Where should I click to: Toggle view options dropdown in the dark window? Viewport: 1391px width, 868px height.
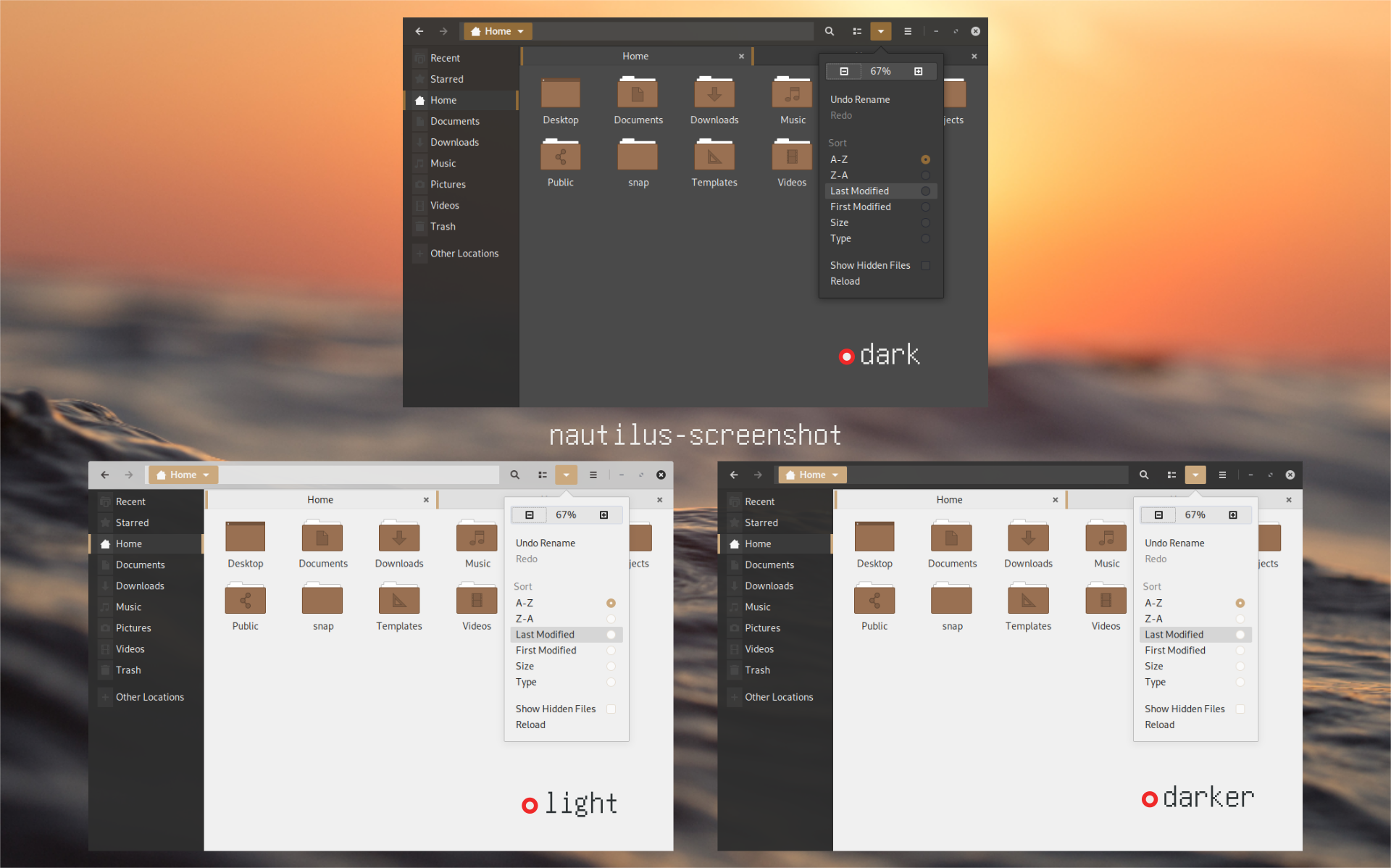[x=880, y=31]
